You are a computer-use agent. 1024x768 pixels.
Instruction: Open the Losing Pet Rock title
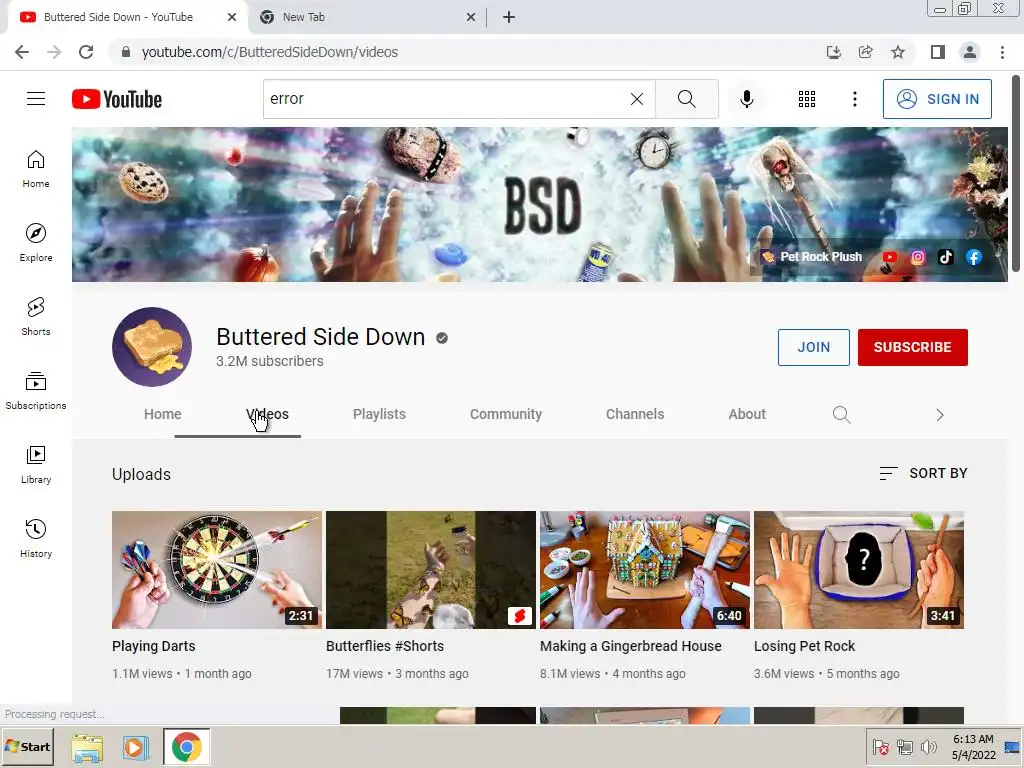point(804,646)
